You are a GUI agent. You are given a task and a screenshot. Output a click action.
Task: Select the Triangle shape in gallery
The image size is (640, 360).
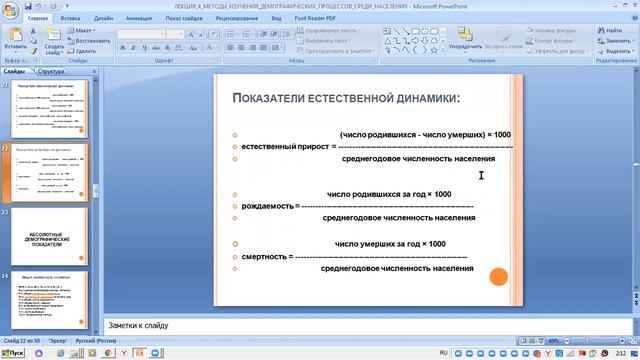pyautogui.click(x=387, y=41)
